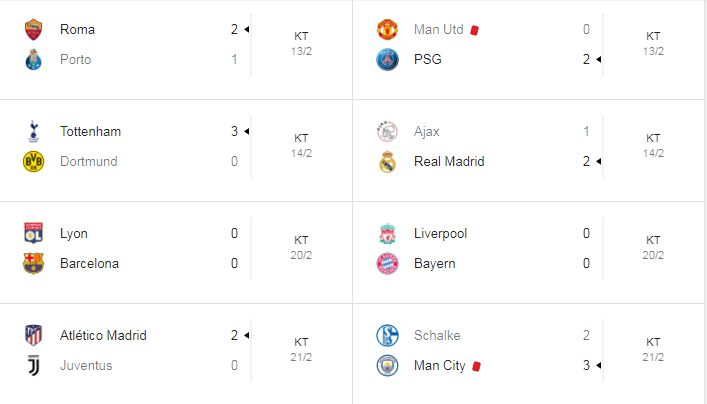Click the Porto club crest icon
Image resolution: width=707 pixels, height=404 pixels.
33,60
